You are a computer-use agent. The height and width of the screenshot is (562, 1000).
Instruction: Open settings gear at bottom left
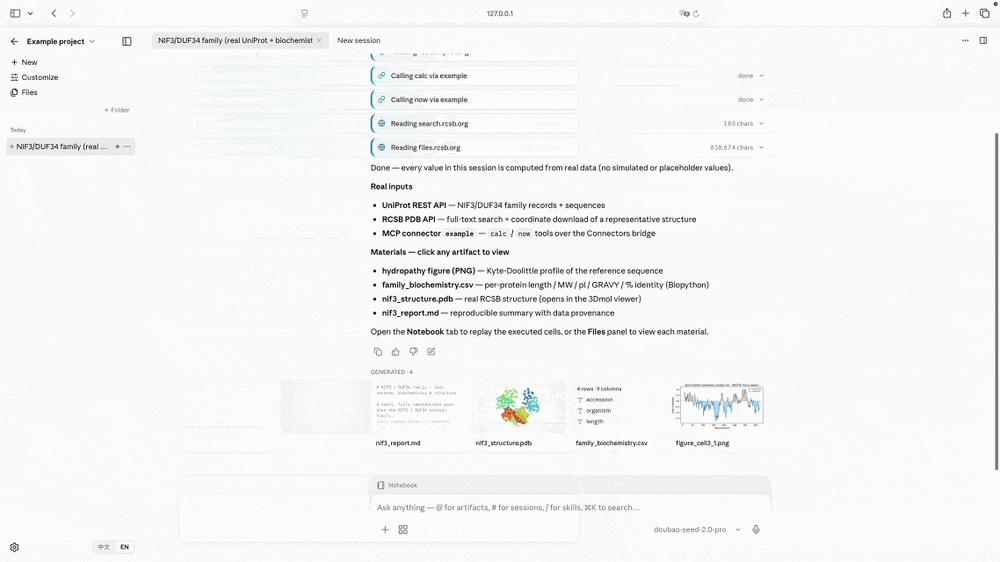[14, 547]
